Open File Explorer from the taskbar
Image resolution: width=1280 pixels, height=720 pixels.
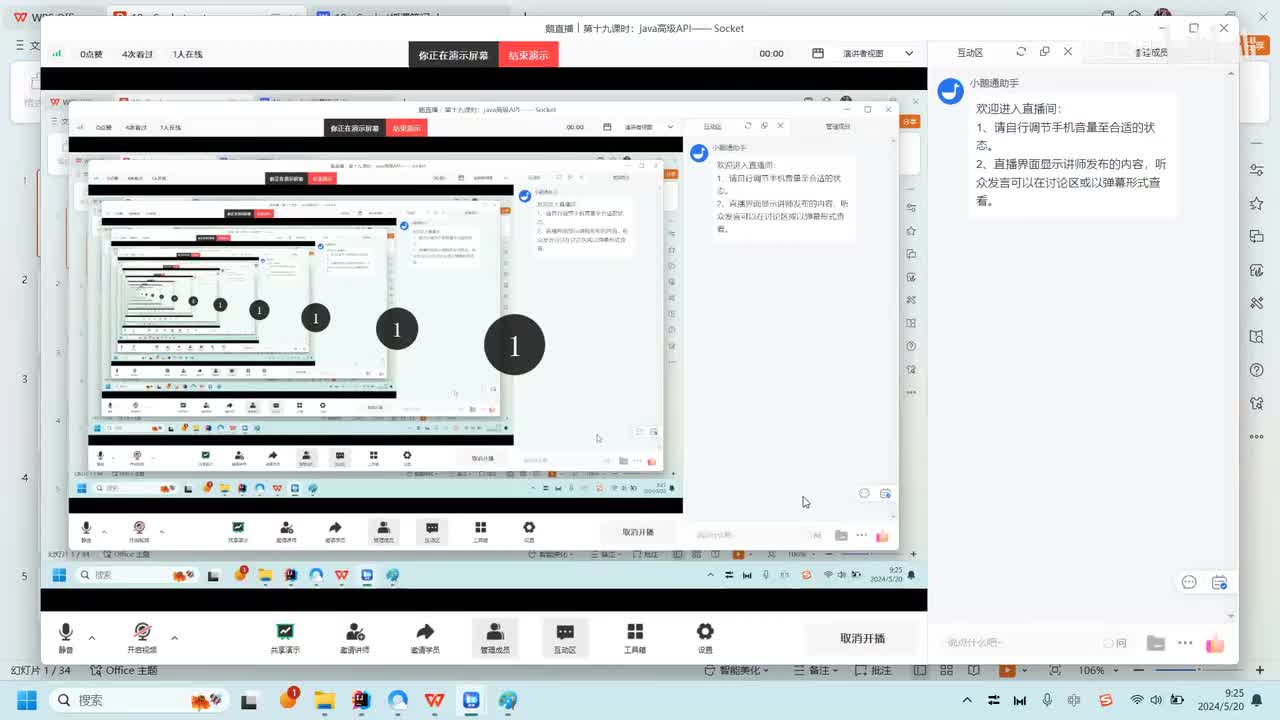click(x=324, y=700)
